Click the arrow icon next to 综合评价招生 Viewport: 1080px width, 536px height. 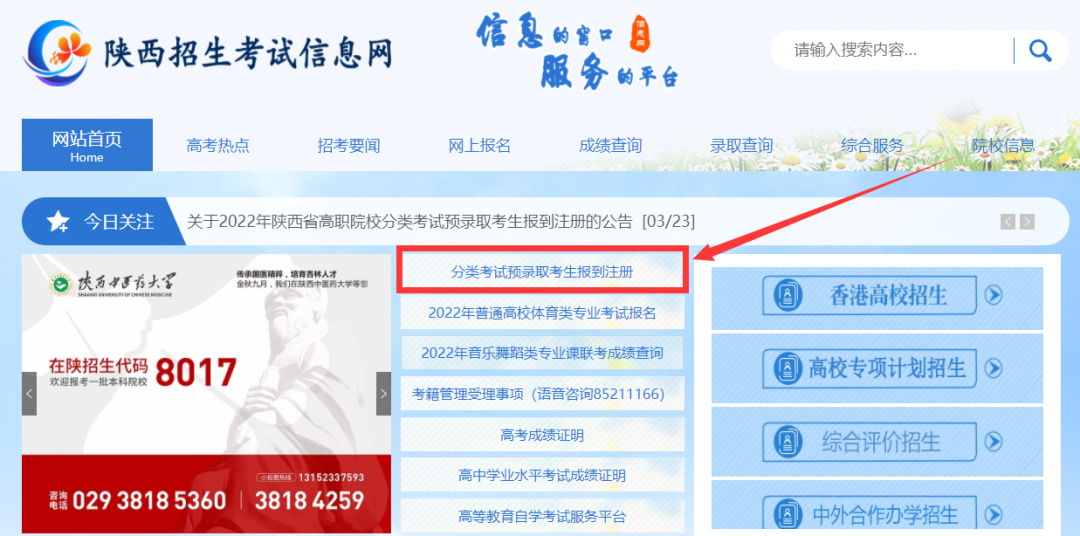993,441
